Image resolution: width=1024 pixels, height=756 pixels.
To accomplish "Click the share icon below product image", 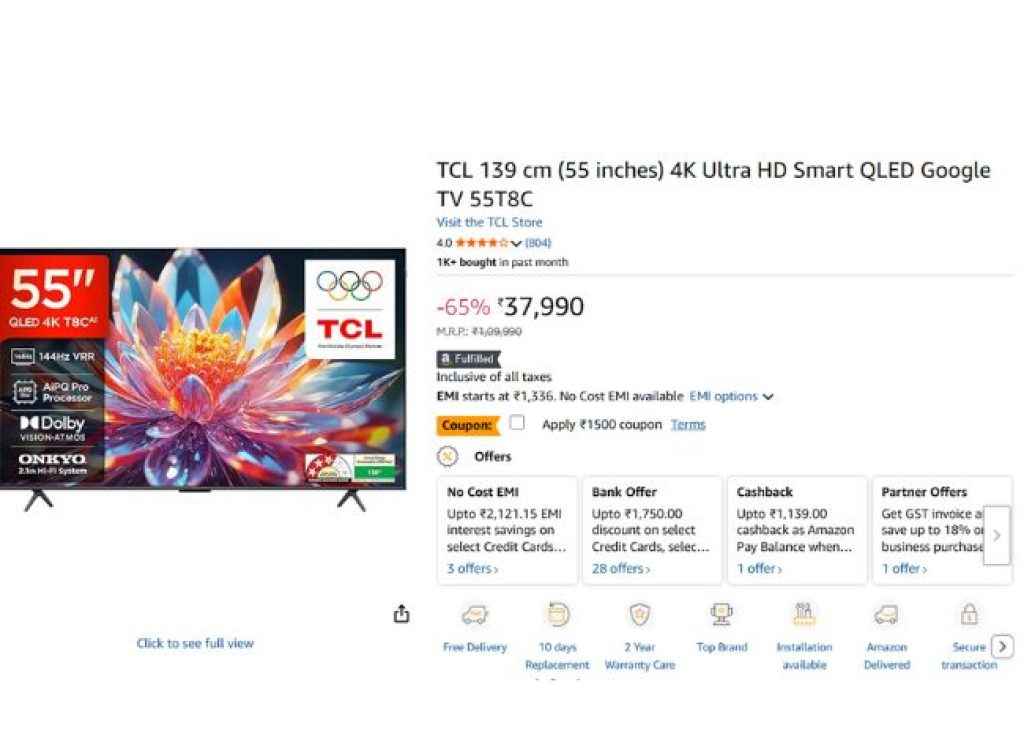I will point(401,614).
